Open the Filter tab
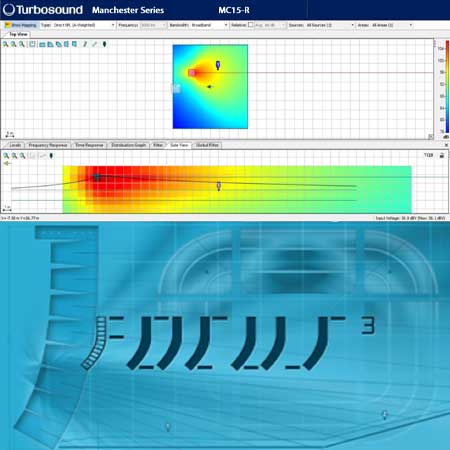The width and height of the screenshot is (450, 450). coord(158,145)
